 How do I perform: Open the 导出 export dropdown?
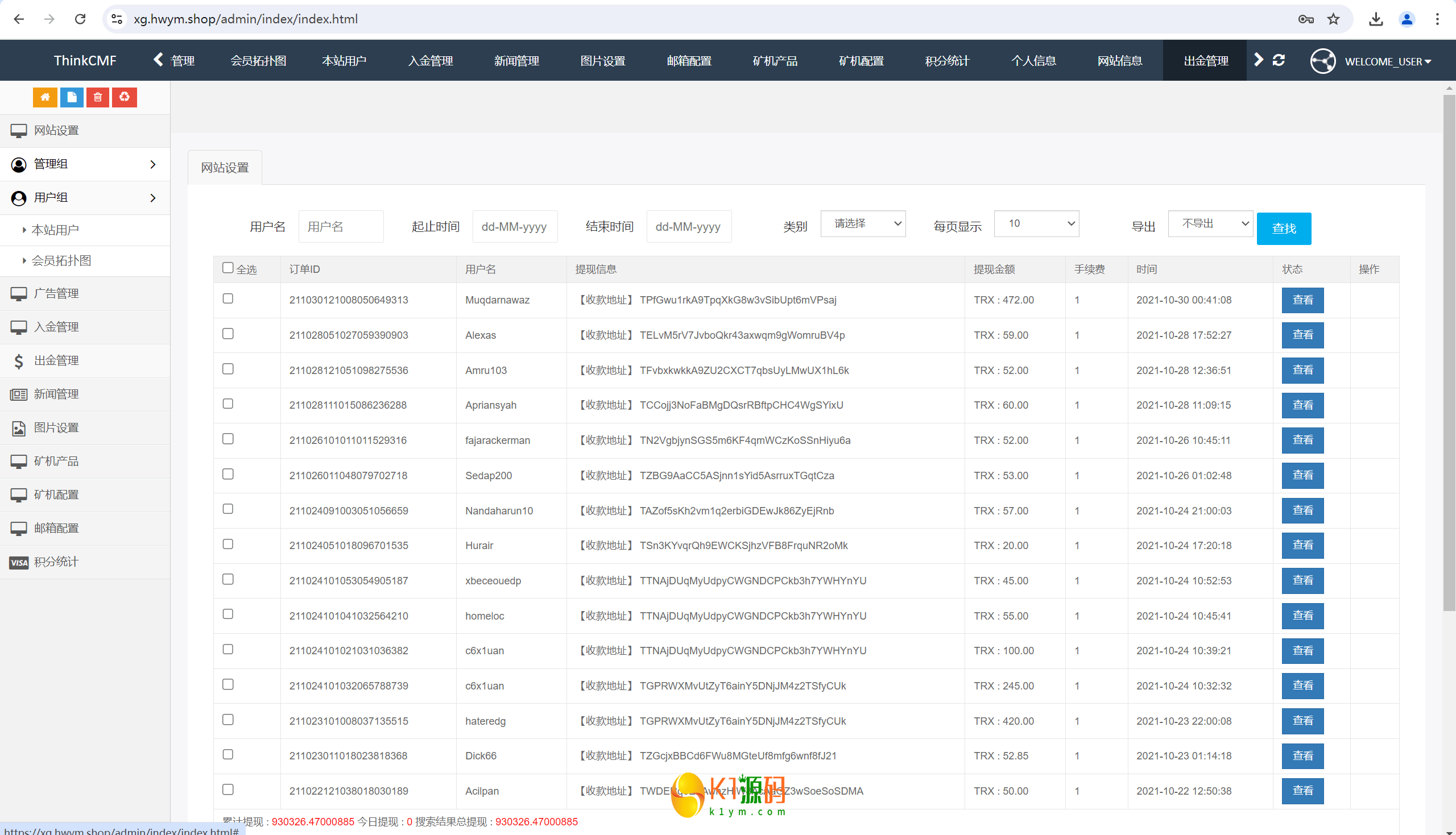[x=1210, y=223]
